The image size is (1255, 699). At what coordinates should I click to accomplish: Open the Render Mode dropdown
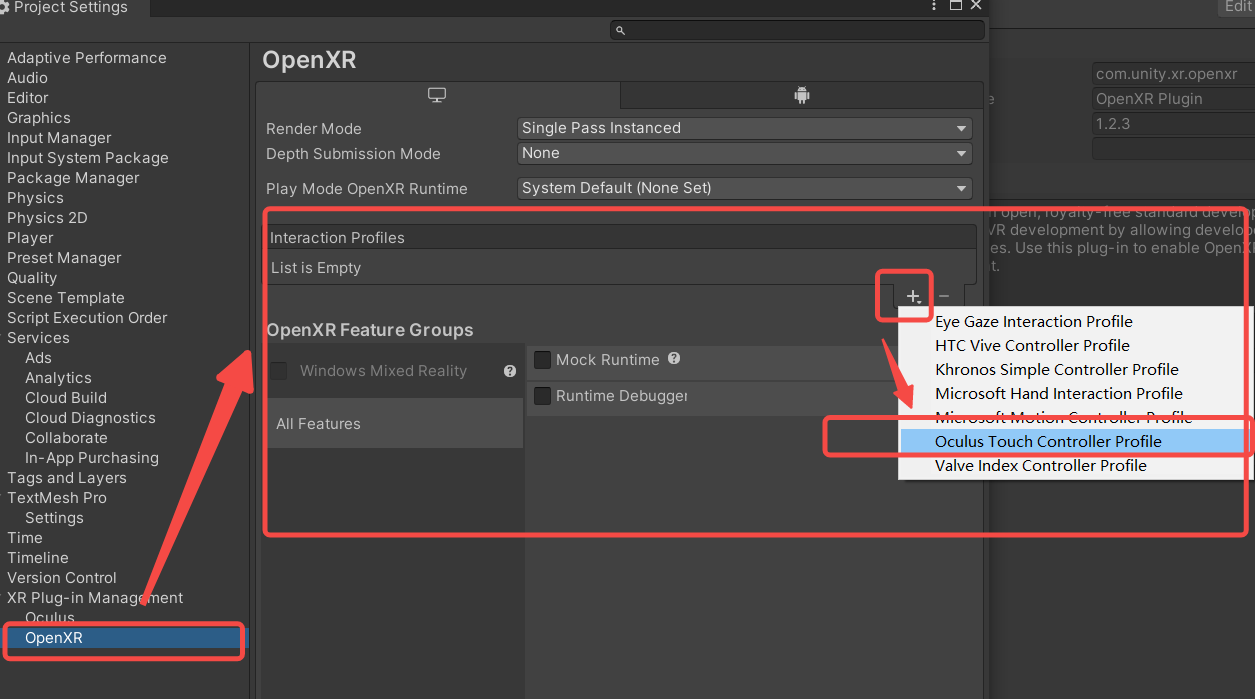coord(744,128)
